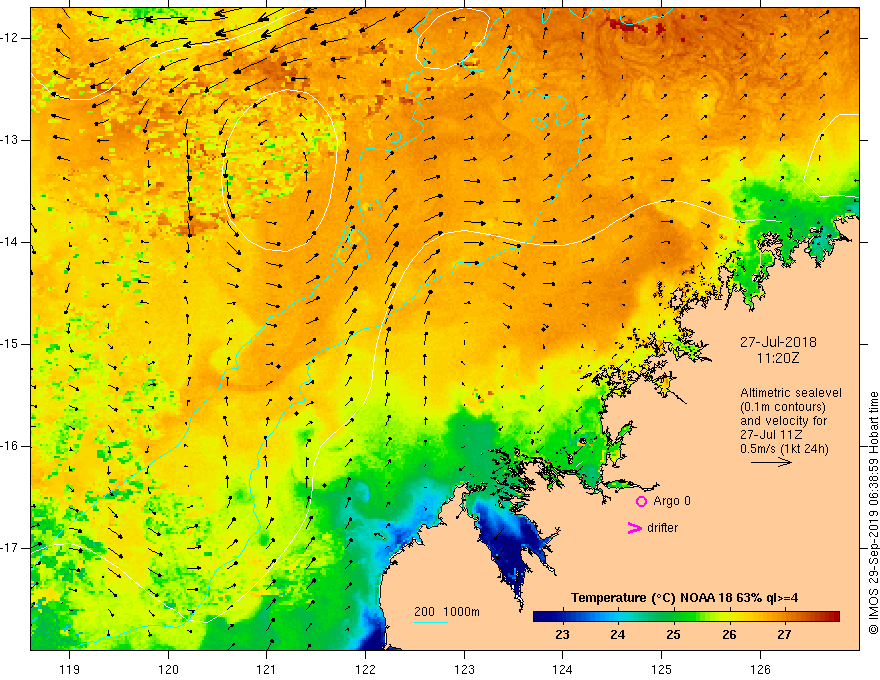Click latitude axis label -16
Image resolution: width=880 pixels, height=680 pixels.
(11, 446)
